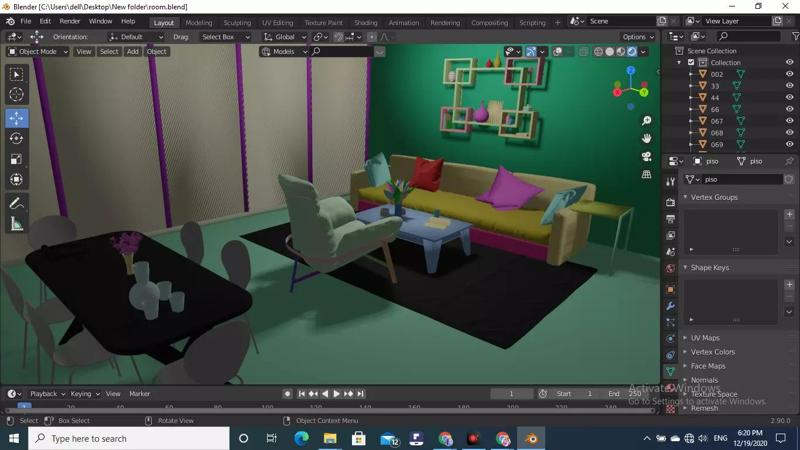Viewport: 800px width, 450px height.
Task: Open the World properties tab
Action: (x=670, y=268)
